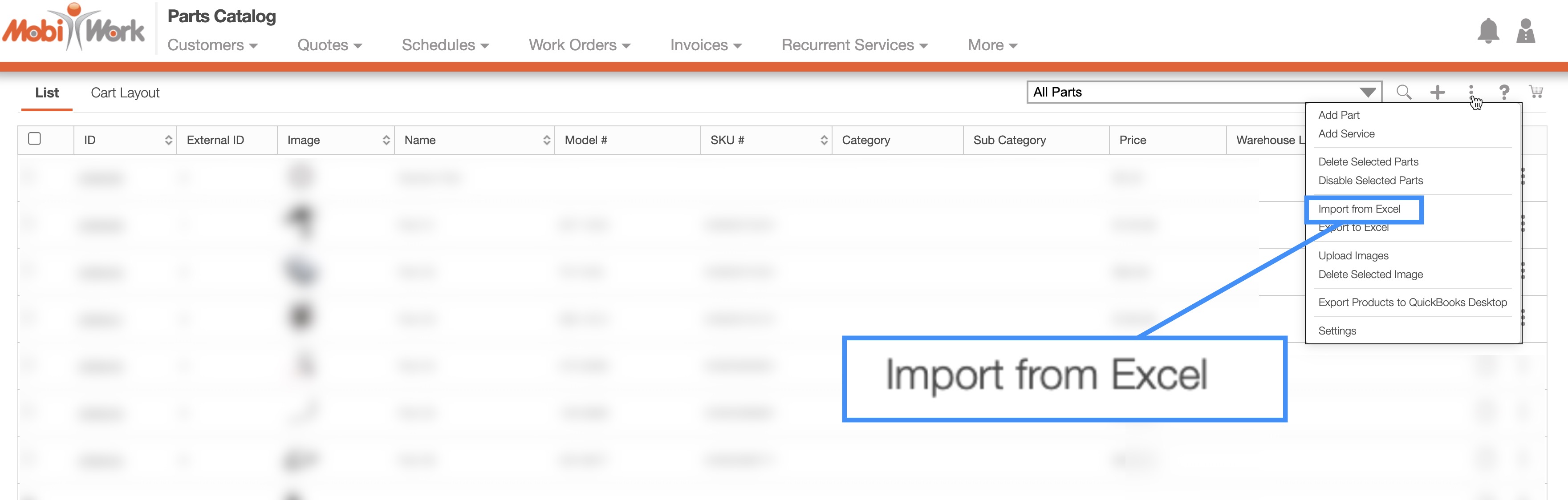1568x500 pixels.
Task: Open the user profile icon
Action: (x=1525, y=31)
